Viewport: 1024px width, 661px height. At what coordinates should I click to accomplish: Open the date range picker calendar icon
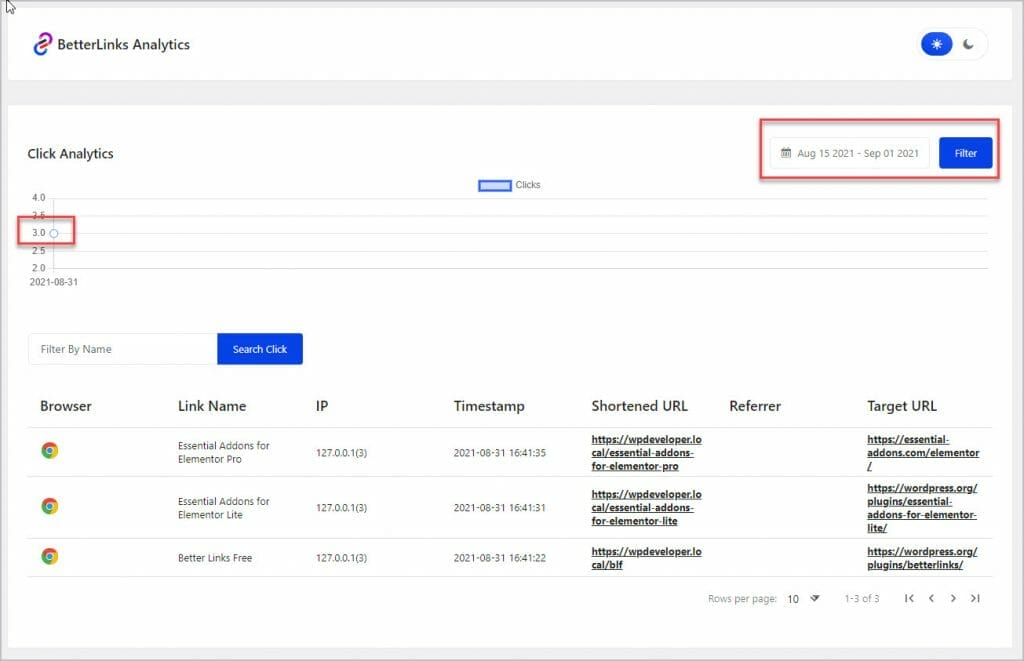coord(786,153)
